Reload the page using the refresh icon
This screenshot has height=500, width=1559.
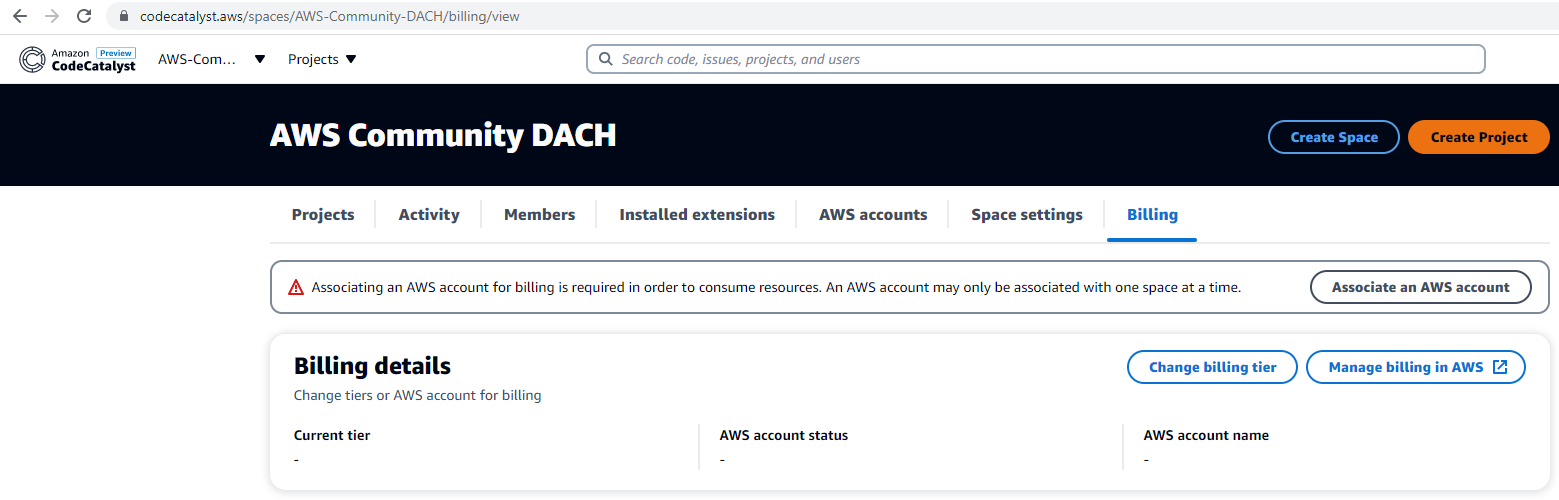[84, 16]
